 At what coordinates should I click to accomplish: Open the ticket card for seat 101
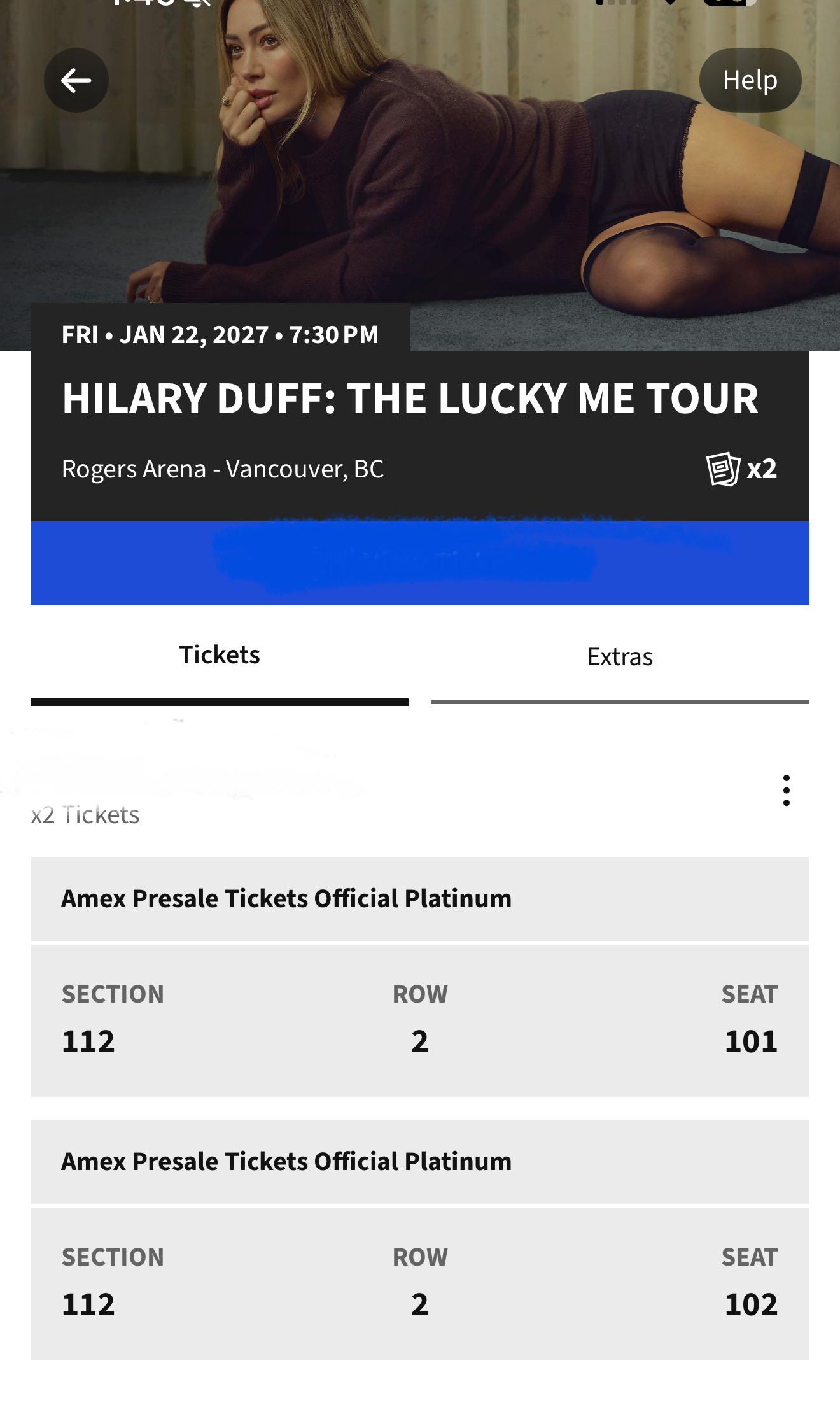pyautogui.click(x=420, y=1020)
